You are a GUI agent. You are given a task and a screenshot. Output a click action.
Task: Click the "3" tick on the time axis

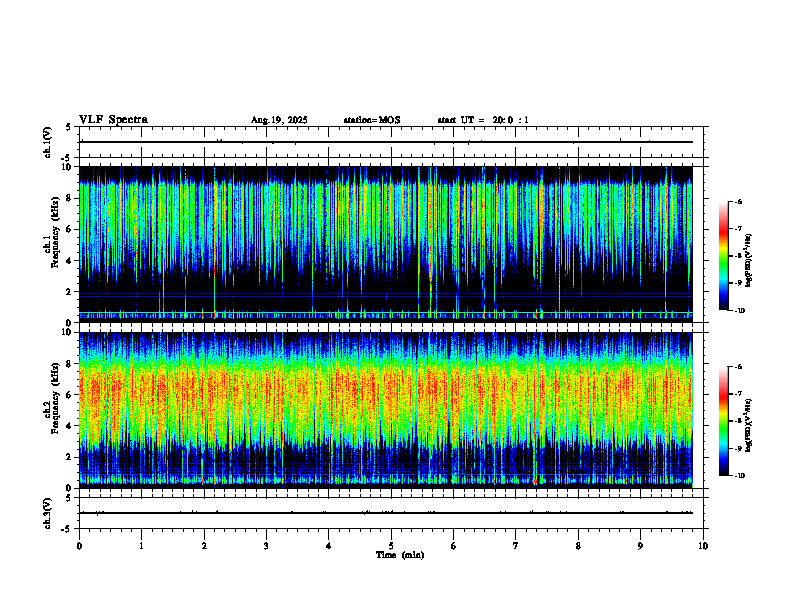tap(267, 546)
